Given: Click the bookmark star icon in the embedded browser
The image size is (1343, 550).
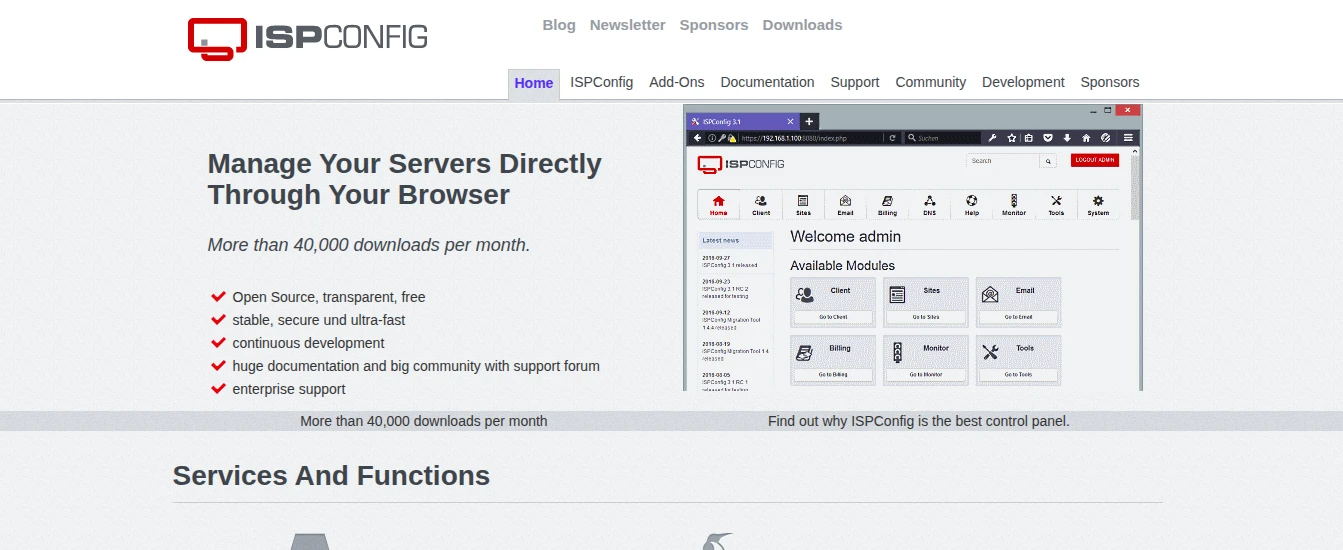Looking at the screenshot, I should click(1012, 138).
